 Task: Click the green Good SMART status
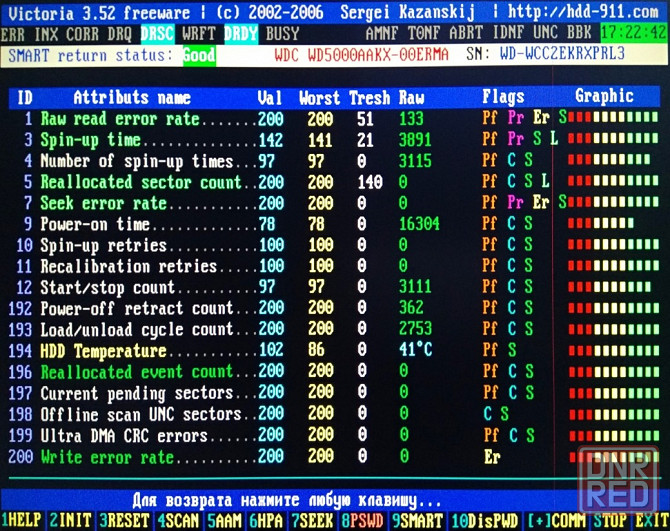click(x=199, y=54)
